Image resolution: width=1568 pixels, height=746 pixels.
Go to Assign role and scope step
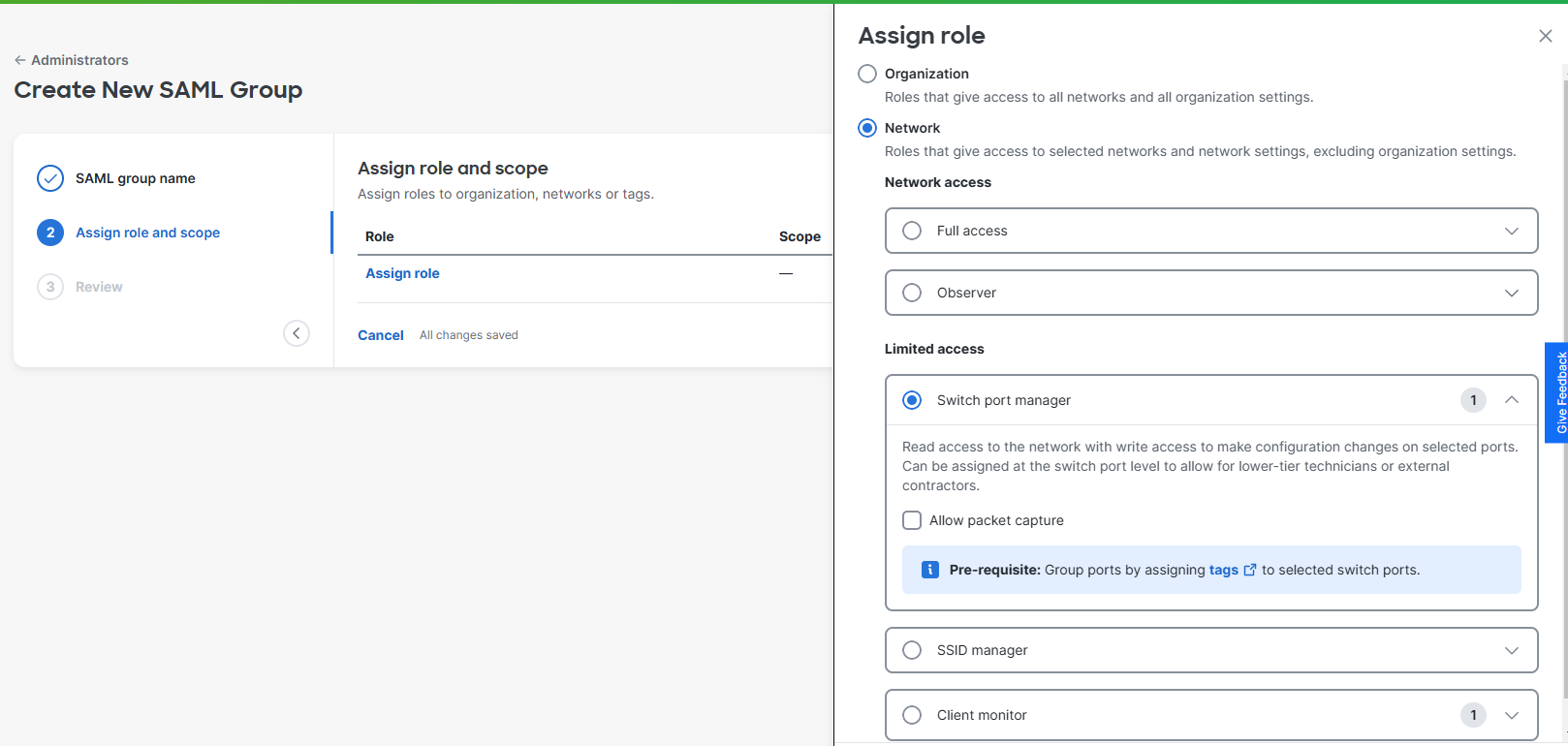tap(147, 233)
